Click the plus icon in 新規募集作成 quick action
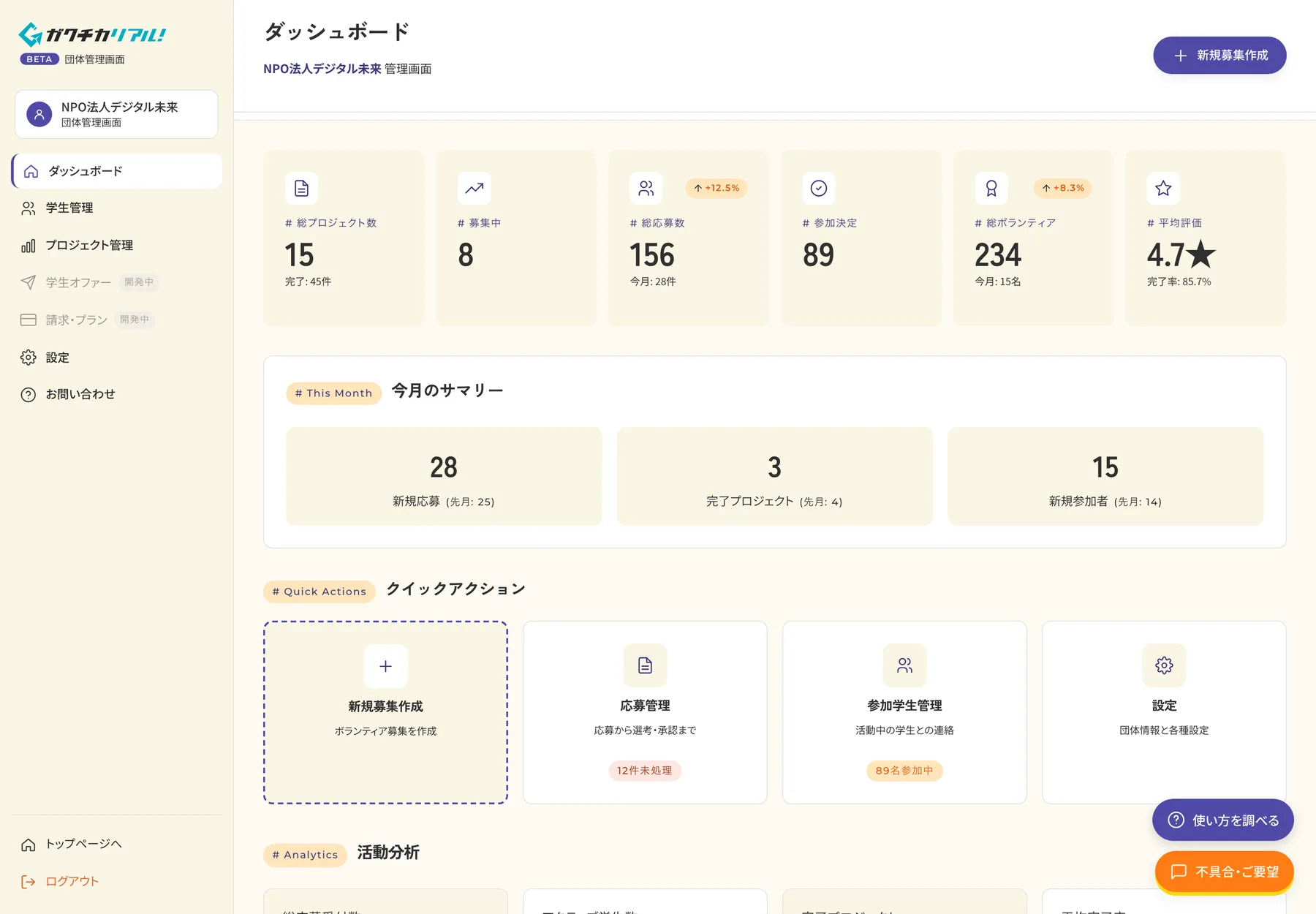The image size is (1316, 914). coord(385,666)
